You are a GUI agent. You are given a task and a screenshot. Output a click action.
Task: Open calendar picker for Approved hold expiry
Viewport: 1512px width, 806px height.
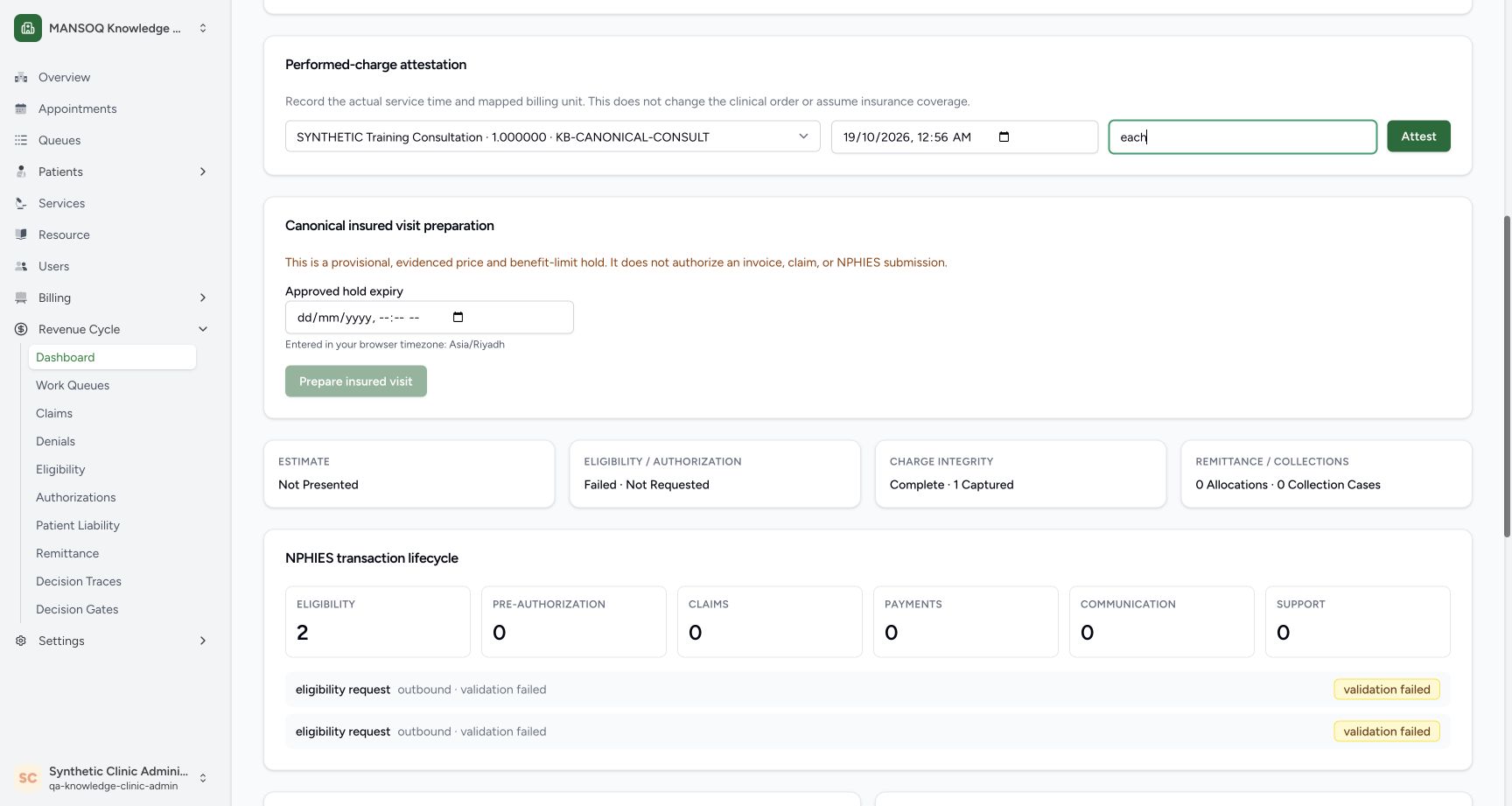point(458,317)
